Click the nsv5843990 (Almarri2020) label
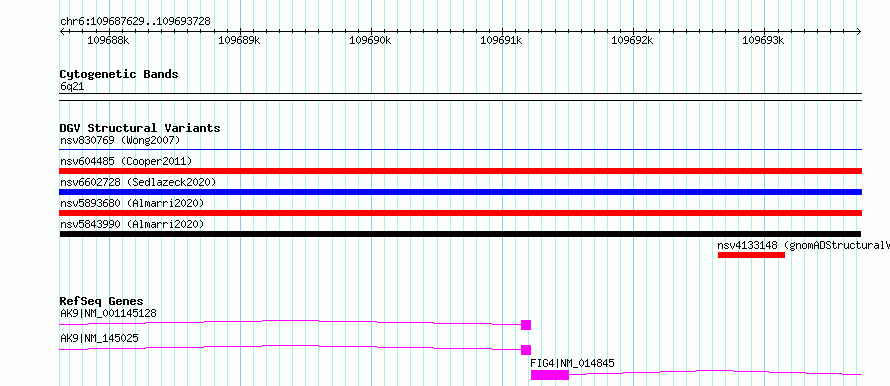Viewport: 890px width, 386px height. click(x=132, y=224)
